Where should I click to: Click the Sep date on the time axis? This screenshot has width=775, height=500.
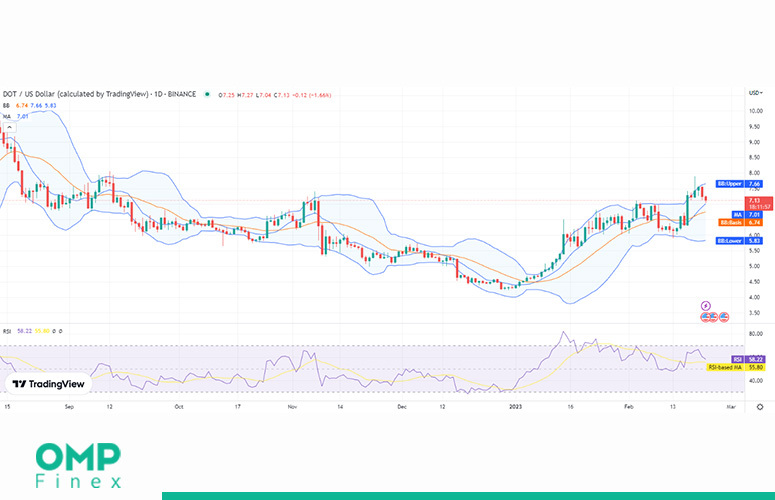pyautogui.click(x=69, y=407)
